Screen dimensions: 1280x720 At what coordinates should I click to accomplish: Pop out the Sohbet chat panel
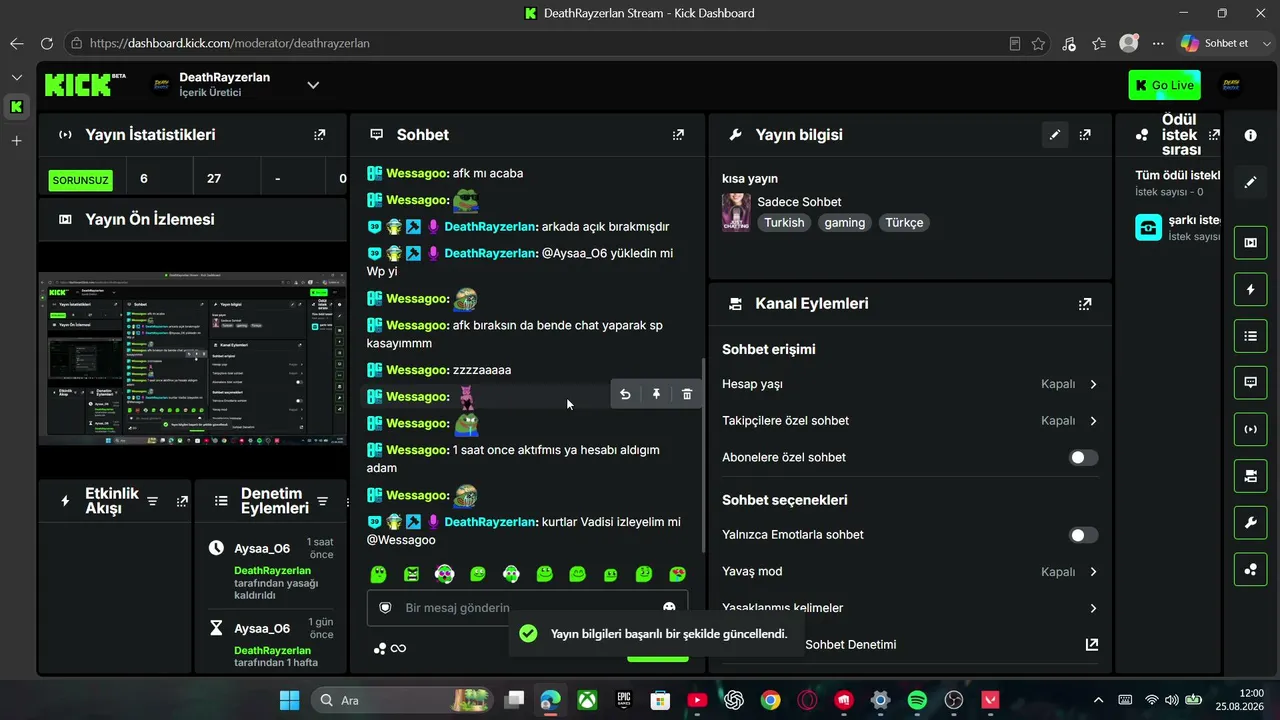pos(678,135)
